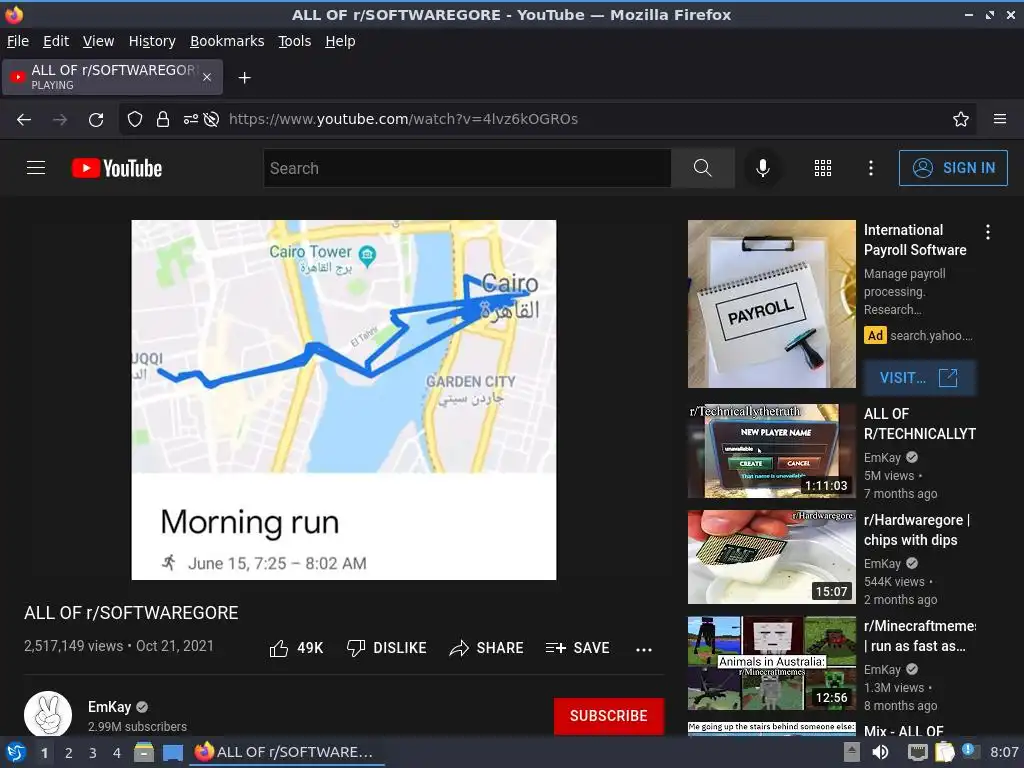Open a new browser tab
The width and height of the screenshot is (1024, 768).
coord(244,78)
